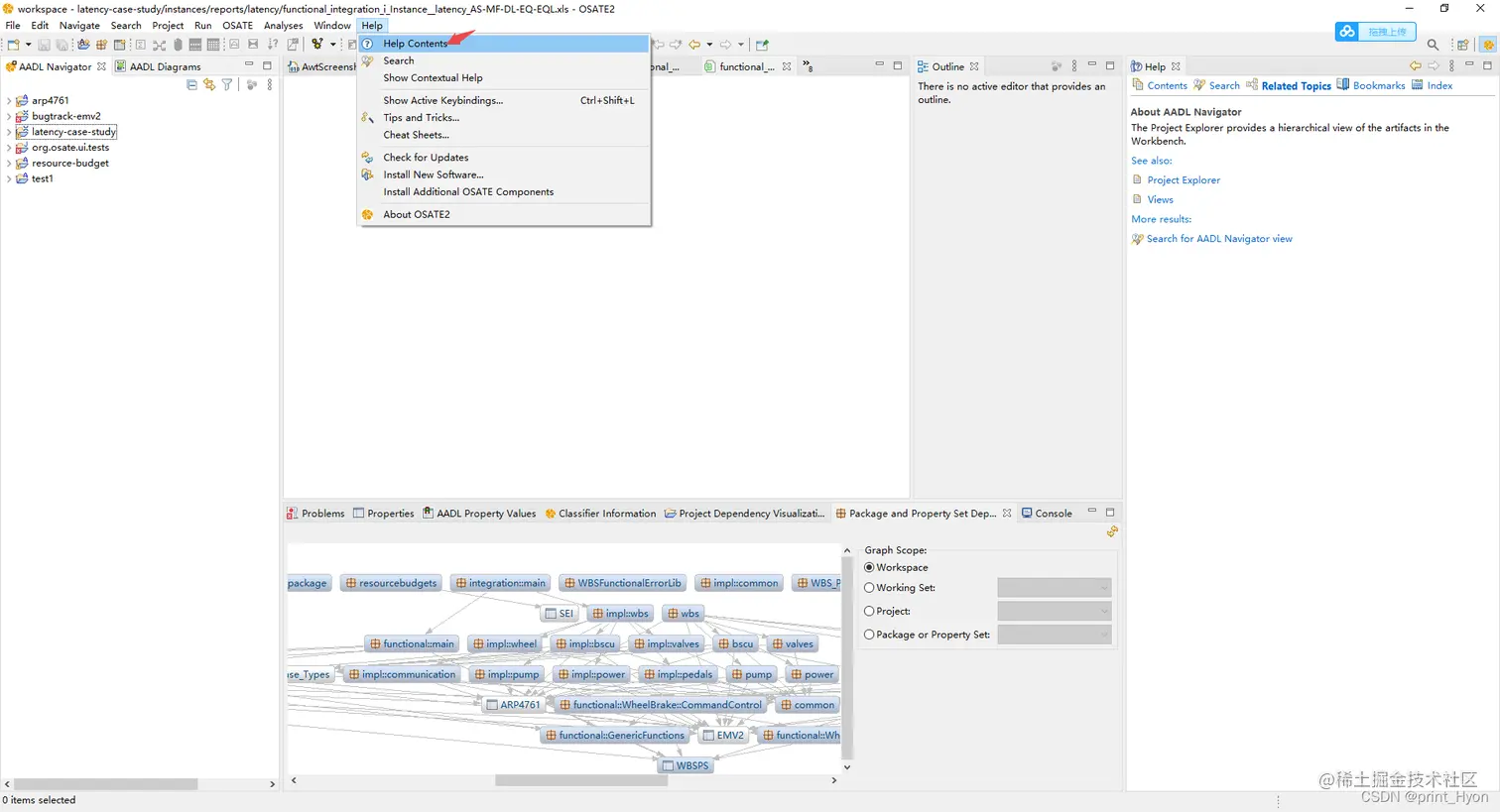Image resolution: width=1500 pixels, height=812 pixels.
Task: Click the Save All toolbar icon
Action: coord(62,45)
